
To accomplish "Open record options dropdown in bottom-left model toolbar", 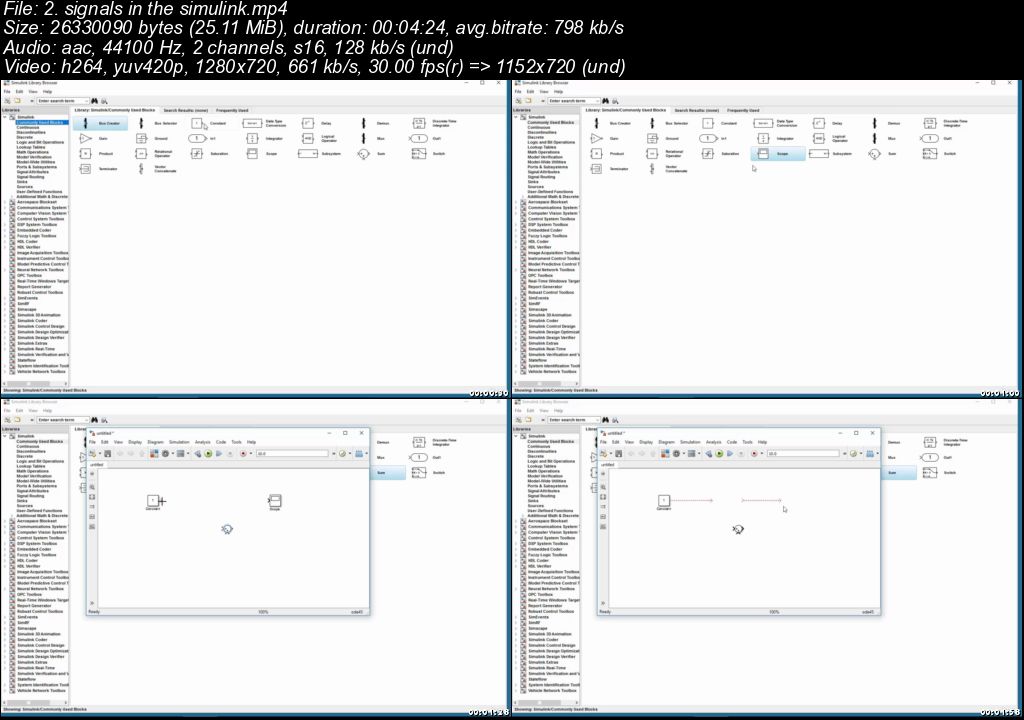I will [x=249, y=453].
